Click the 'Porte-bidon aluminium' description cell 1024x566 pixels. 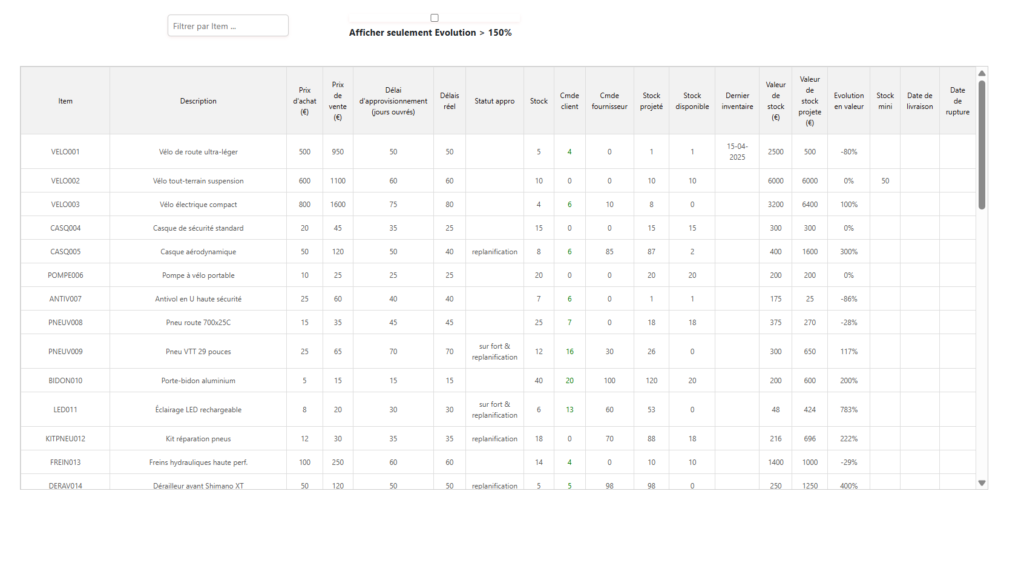pyautogui.click(x=198, y=381)
